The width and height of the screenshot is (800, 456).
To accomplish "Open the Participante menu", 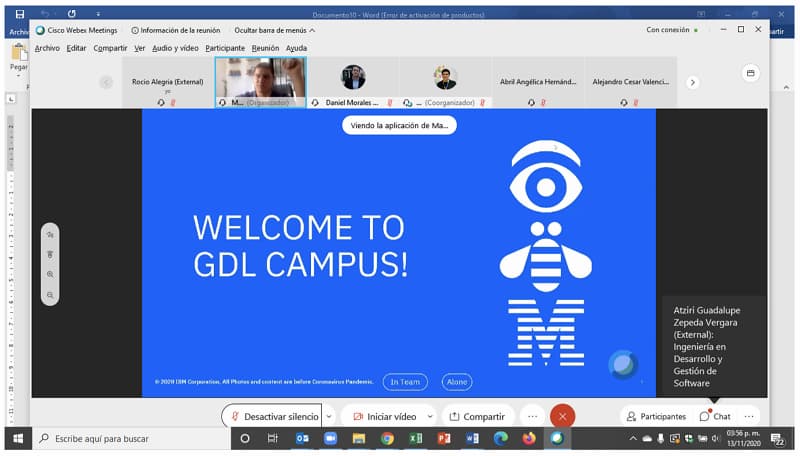I will pyautogui.click(x=225, y=48).
